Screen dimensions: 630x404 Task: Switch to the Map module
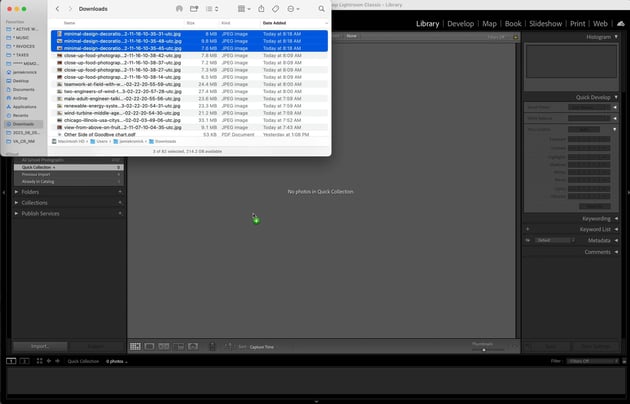point(489,24)
